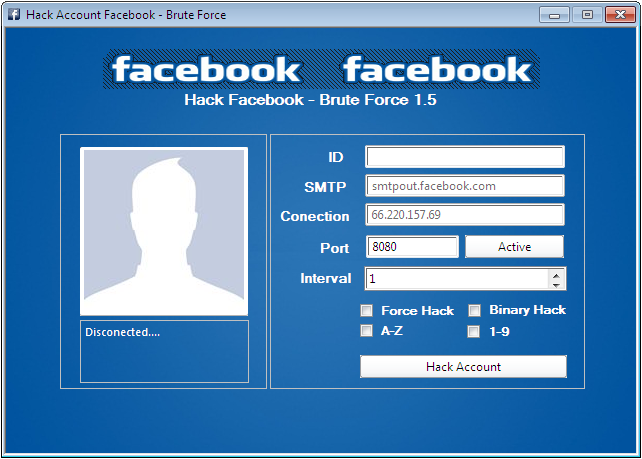Focus the Conection field with 66.220.157.69
The image size is (642, 459).
(x=465, y=215)
